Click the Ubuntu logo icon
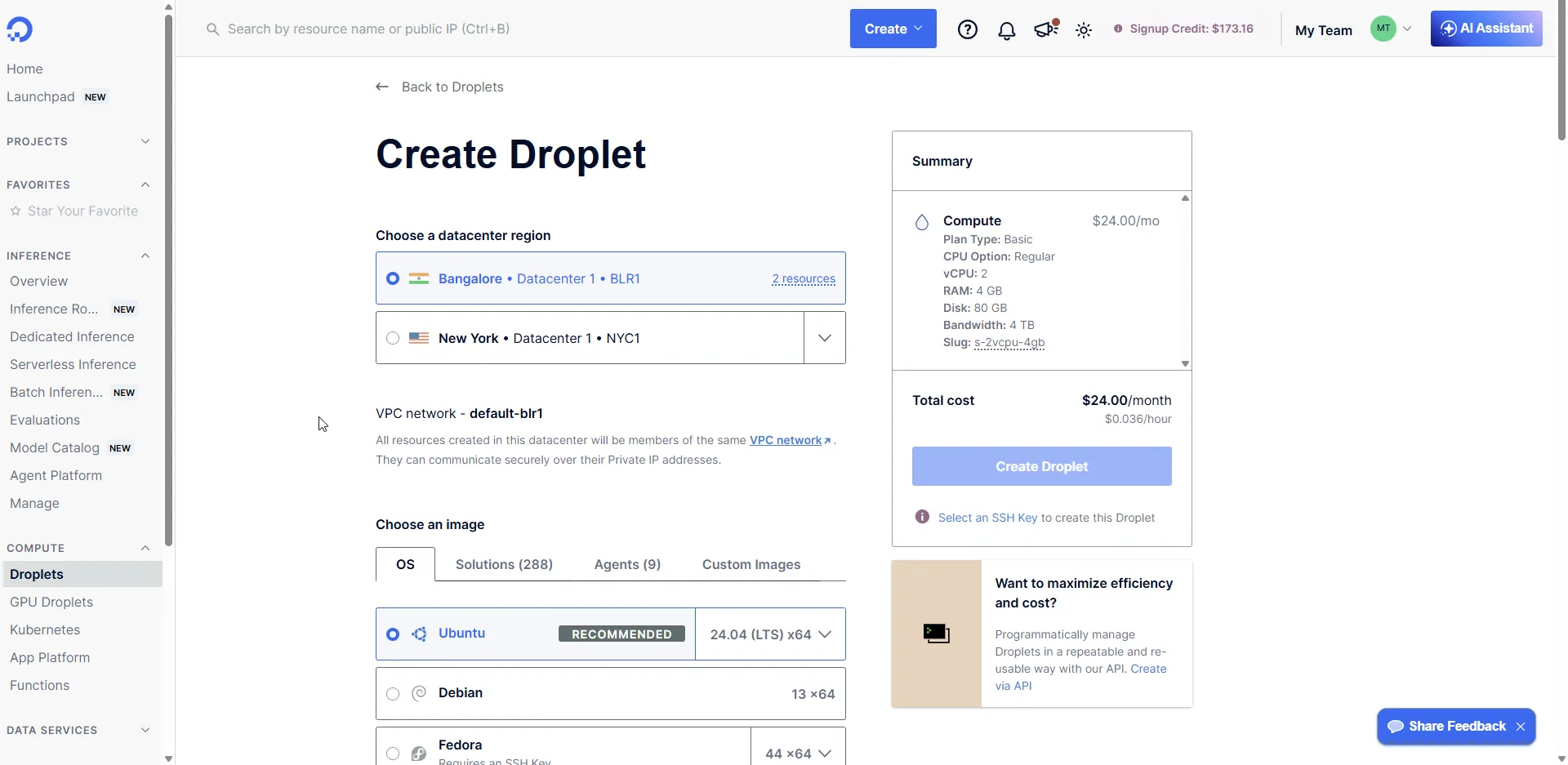The width and height of the screenshot is (1568, 765). coord(419,634)
